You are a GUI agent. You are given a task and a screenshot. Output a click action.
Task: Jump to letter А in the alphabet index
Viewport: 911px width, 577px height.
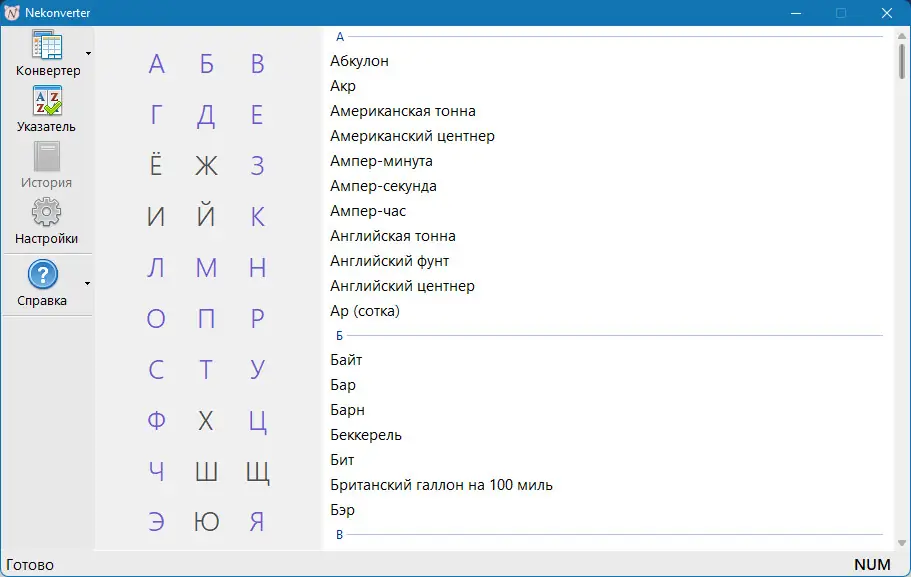[156, 62]
